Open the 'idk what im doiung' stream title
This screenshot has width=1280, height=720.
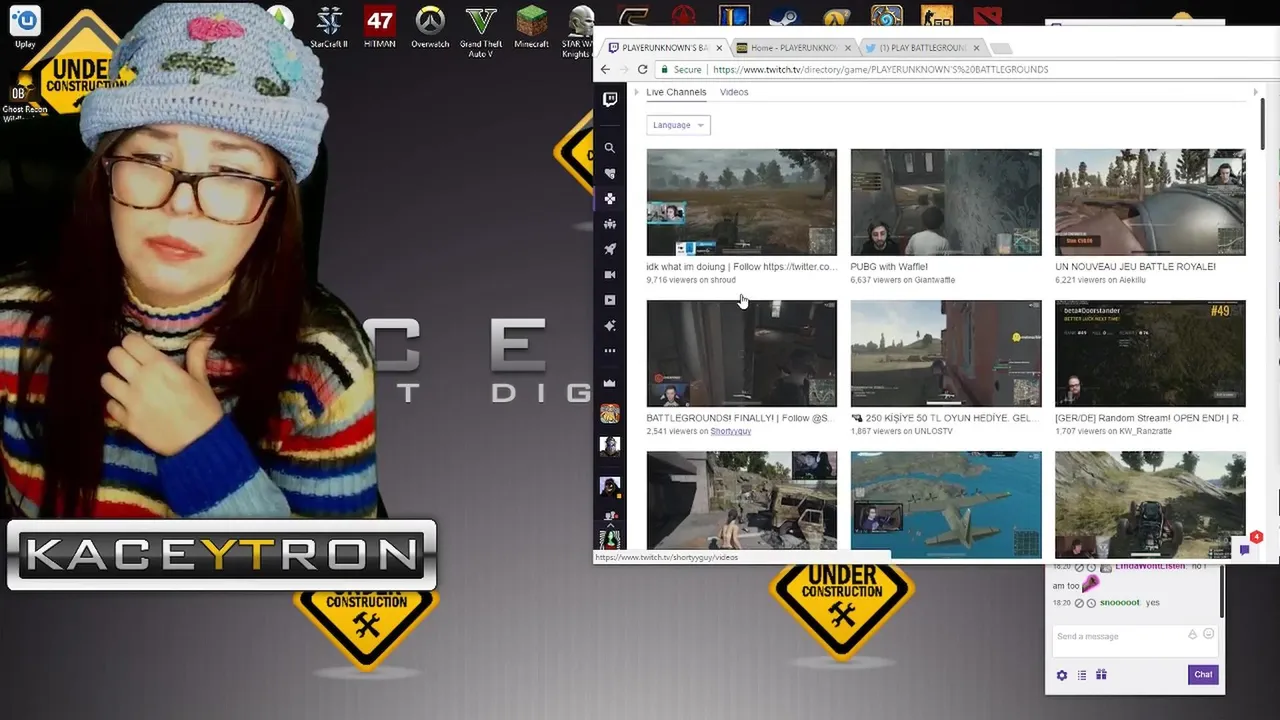pos(741,267)
